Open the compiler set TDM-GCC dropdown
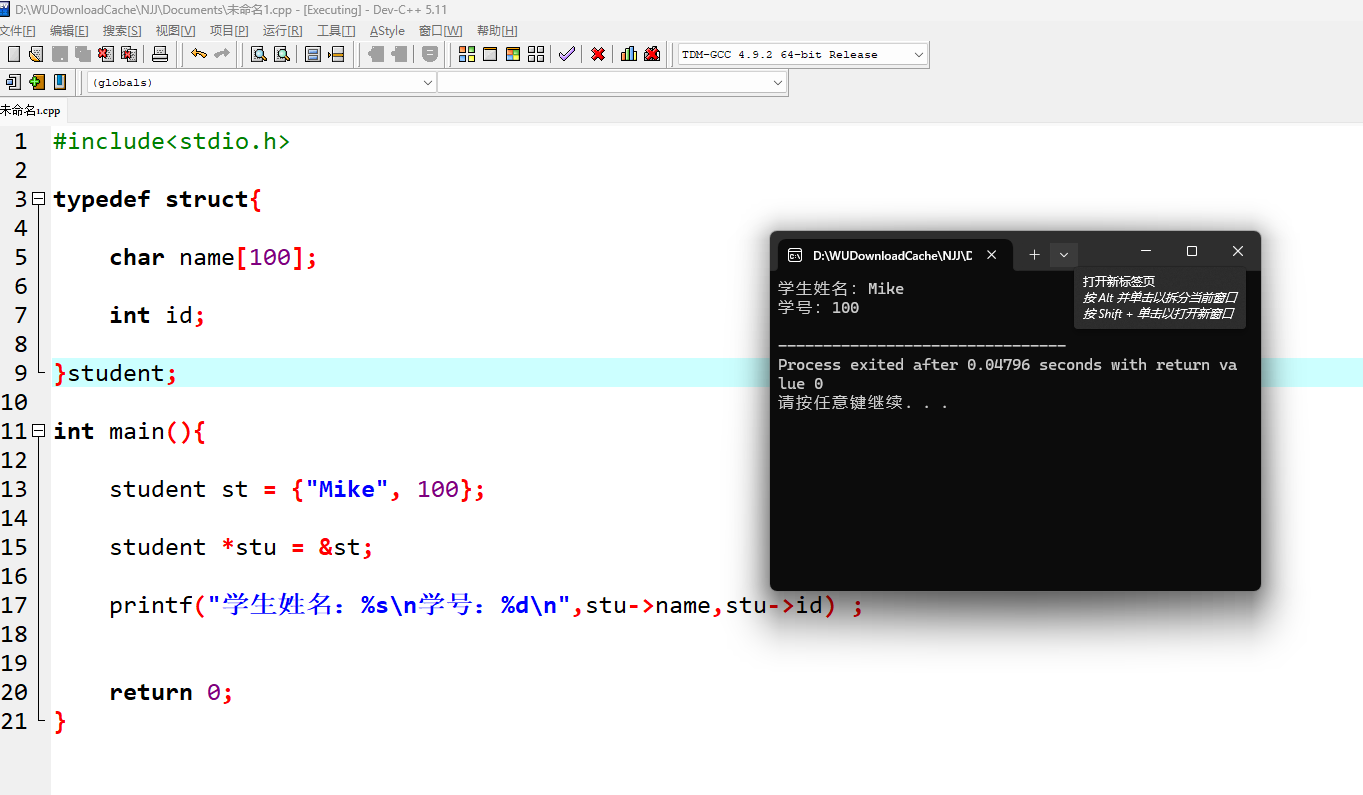The width and height of the screenshot is (1363, 795). 803,55
